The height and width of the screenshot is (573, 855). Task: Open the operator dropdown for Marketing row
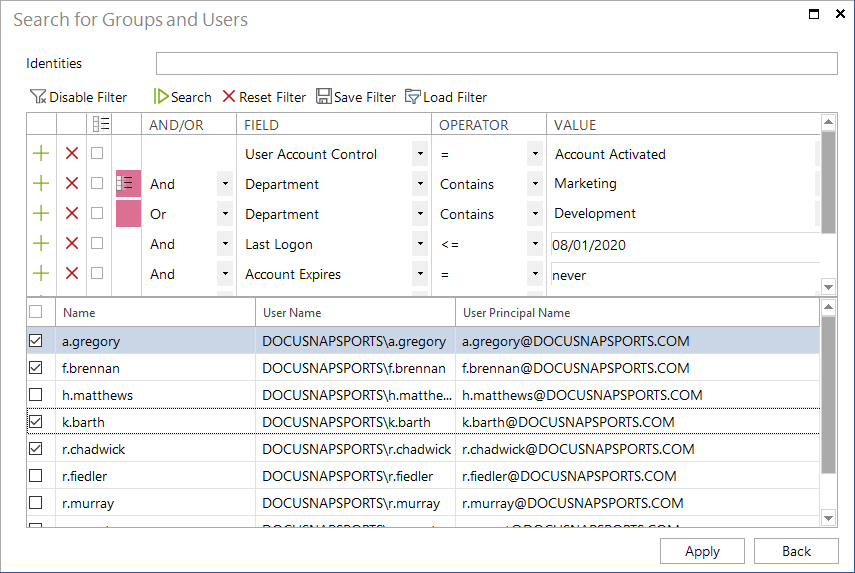click(535, 184)
